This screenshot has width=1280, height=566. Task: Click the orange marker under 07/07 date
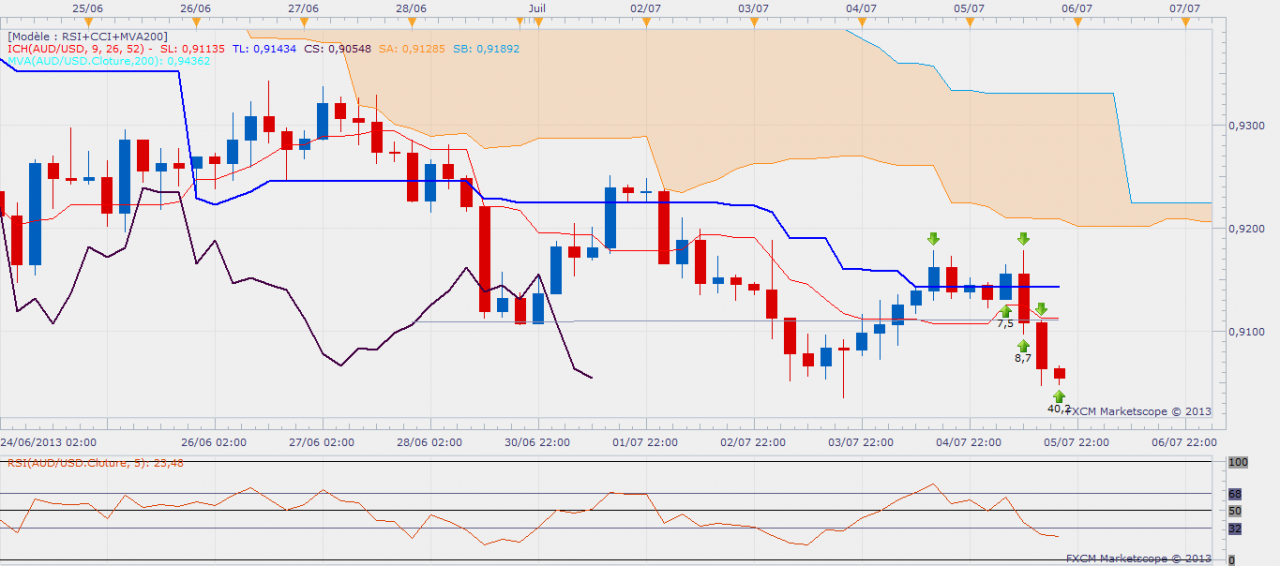[1184, 20]
